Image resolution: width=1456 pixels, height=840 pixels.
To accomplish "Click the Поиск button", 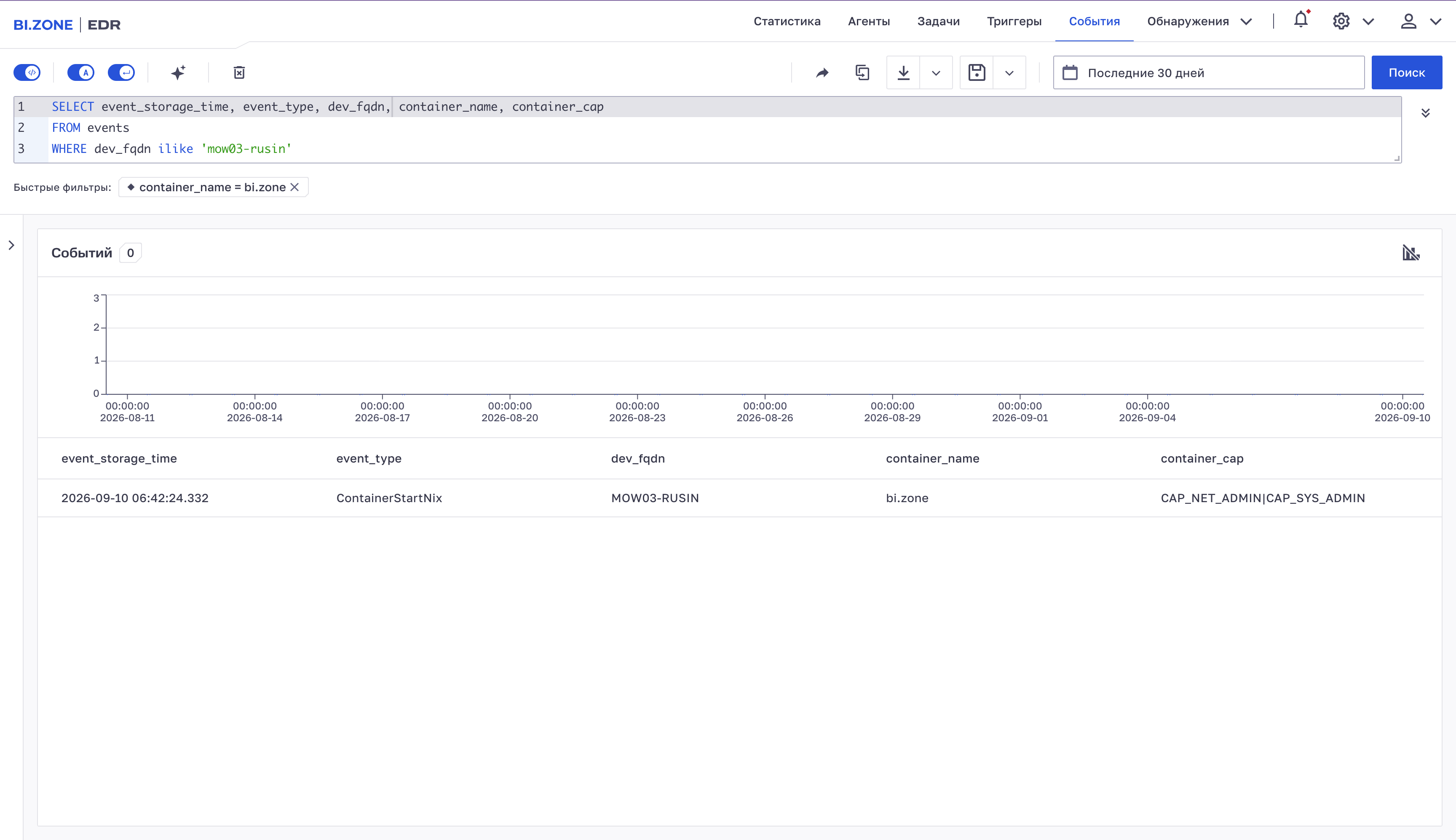I will pos(1406,73).
